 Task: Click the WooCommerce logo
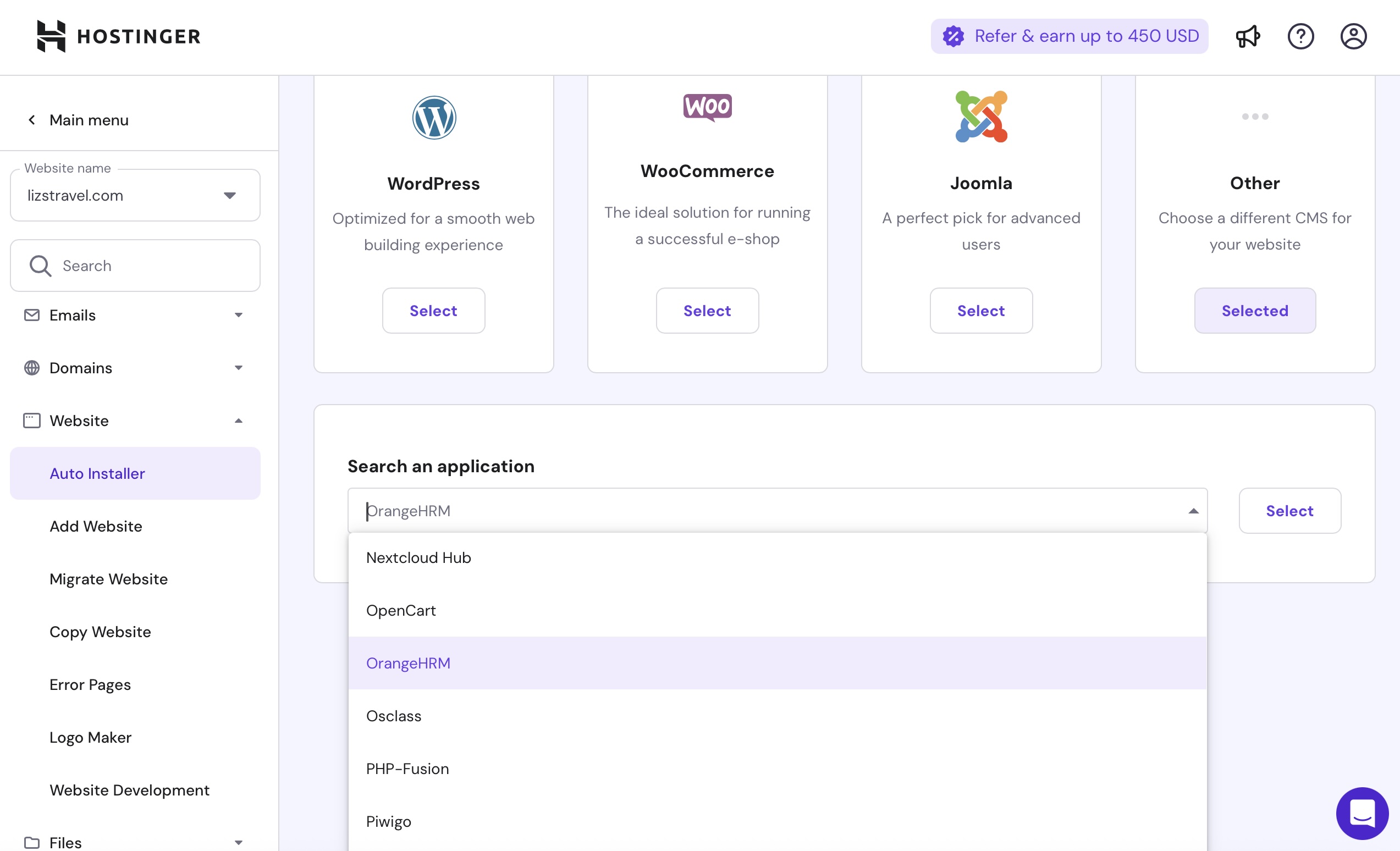point(707,107)
